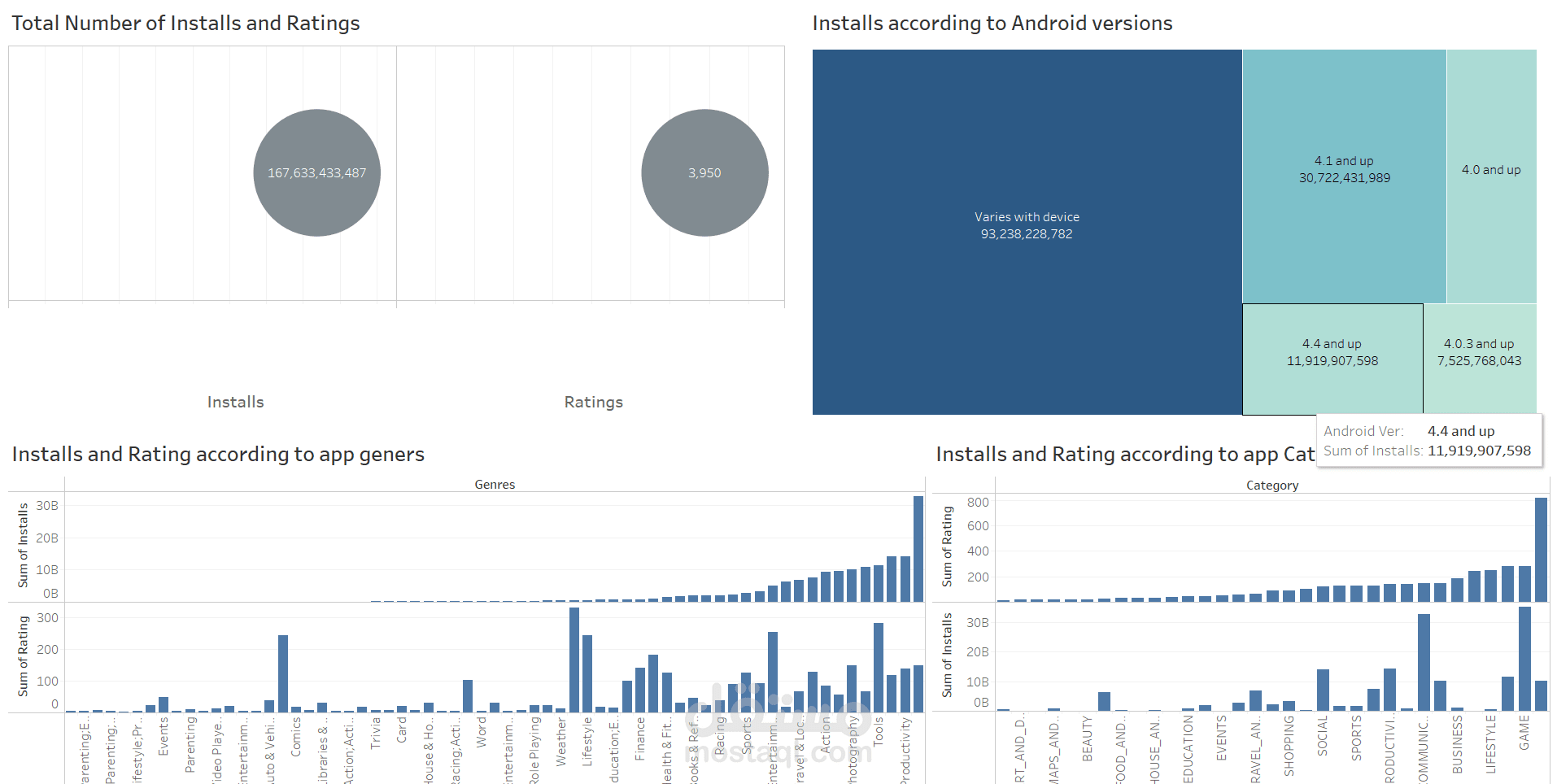This screenshot has height=784, width=1557.
Task: Select the Ratings circle showing 3,950
Action: pyautogui.click(x=704, y=173)
